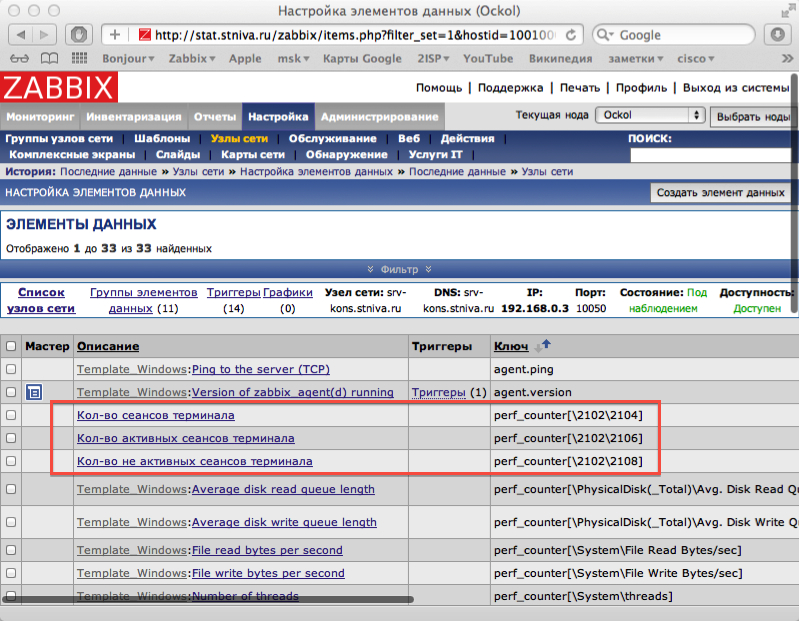Open the Администрирование tab
799x621 pixels.
point(379,116)
